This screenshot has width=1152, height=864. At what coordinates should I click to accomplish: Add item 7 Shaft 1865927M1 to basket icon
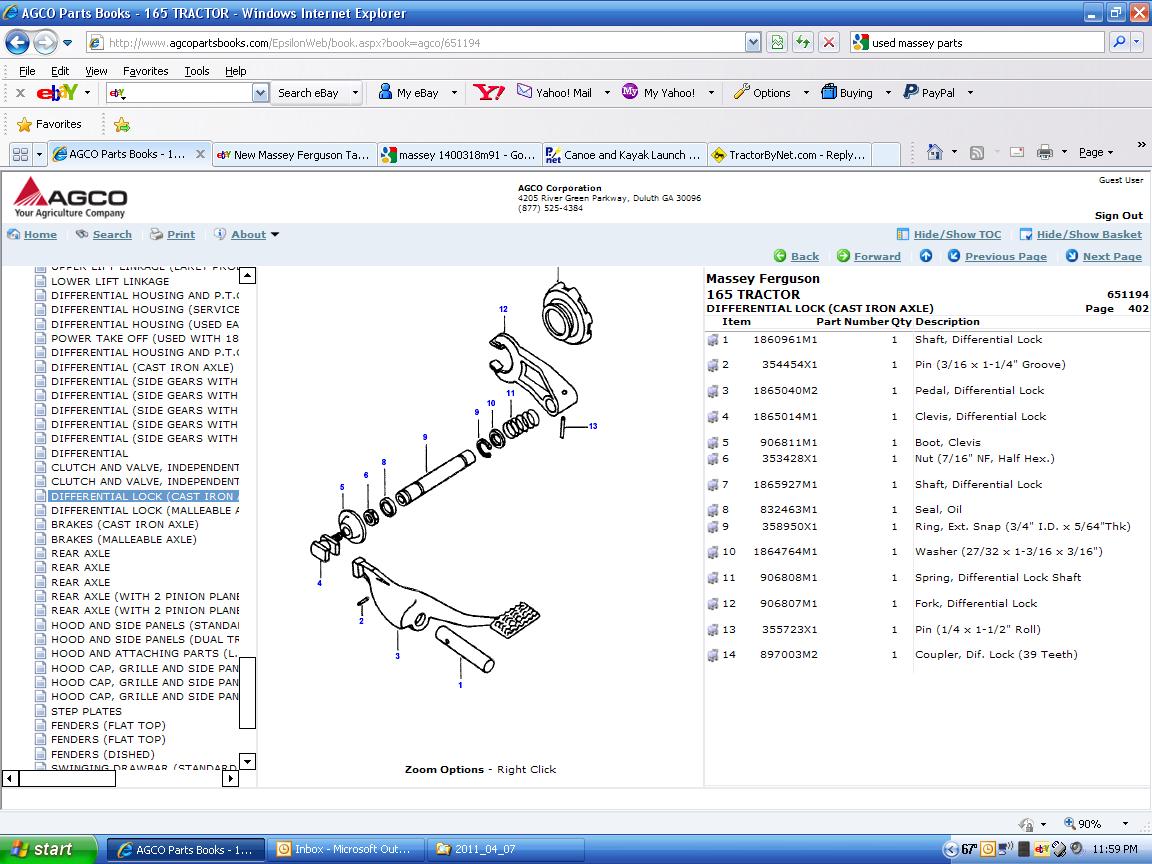click(x=713, y=485)
